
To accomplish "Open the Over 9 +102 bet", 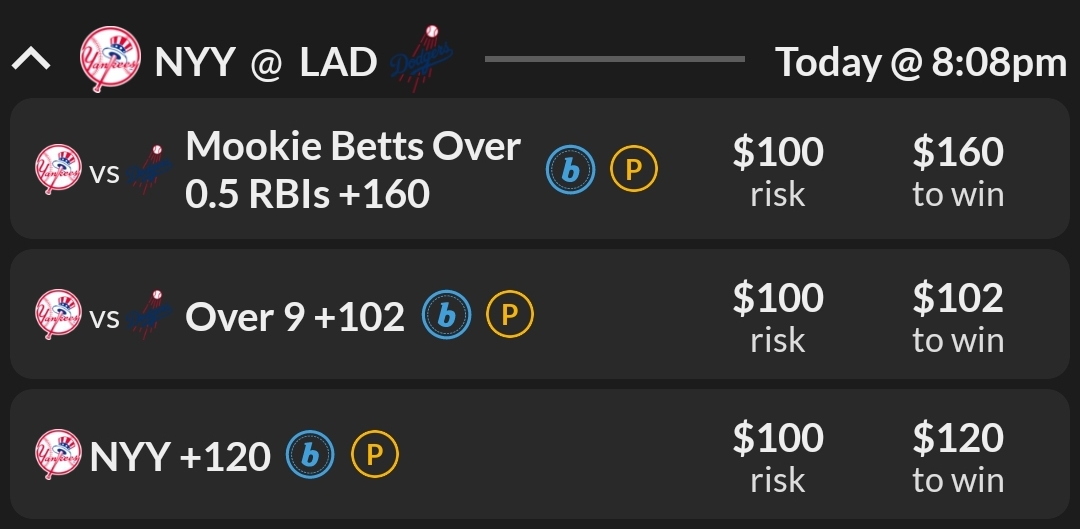I will coord(295,317).
